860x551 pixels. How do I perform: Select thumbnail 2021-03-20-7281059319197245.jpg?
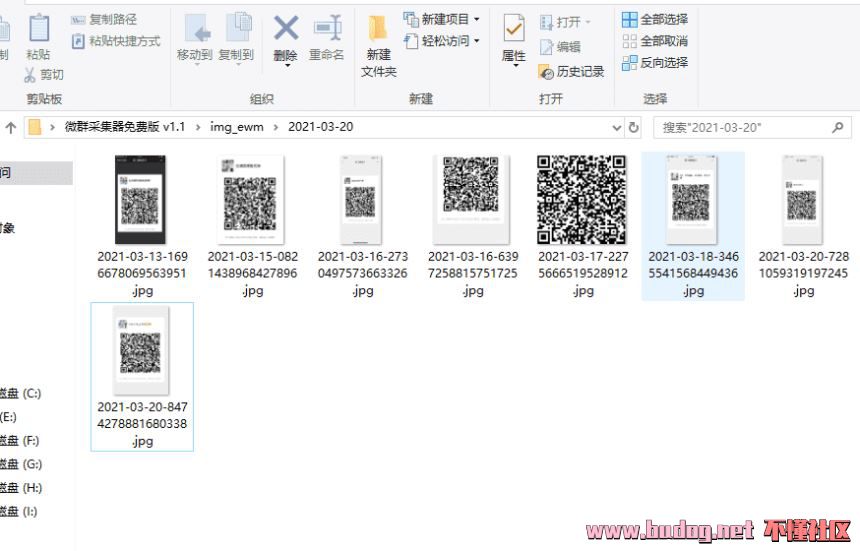(802, 200)
